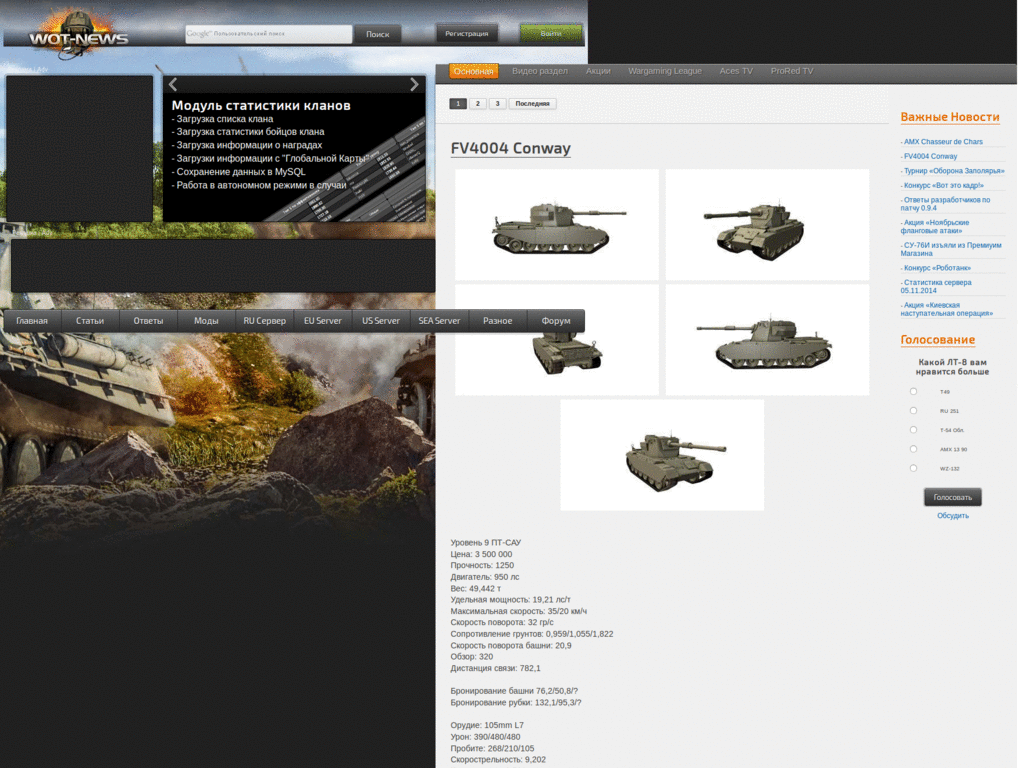Viewport: 1024px width, 768px height.
Task: Go to pagination page 3
Action: pos(497,103)
